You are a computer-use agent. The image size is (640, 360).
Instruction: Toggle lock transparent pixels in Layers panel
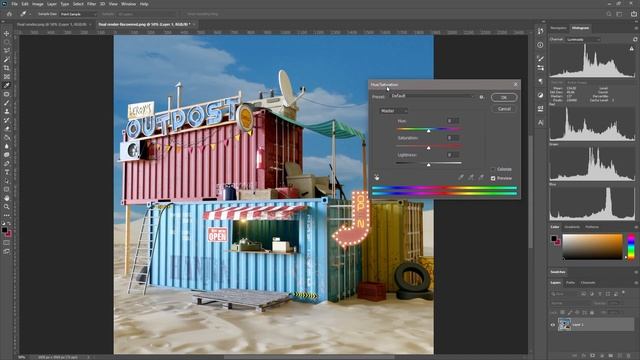coord(563,312)
